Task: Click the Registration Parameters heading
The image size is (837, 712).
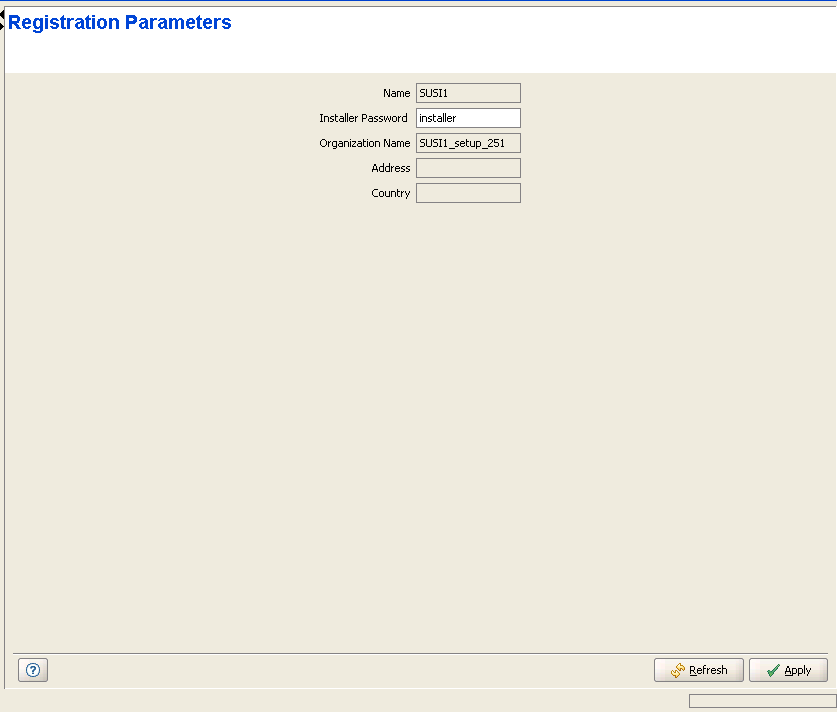Action: coord(120,23)
